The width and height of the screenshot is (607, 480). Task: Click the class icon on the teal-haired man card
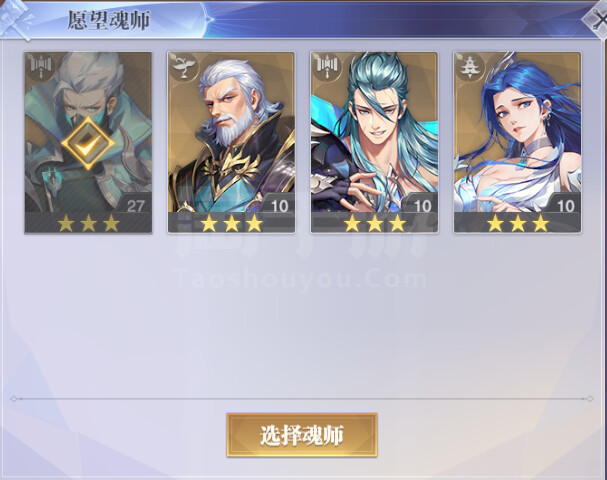[326, 65]
